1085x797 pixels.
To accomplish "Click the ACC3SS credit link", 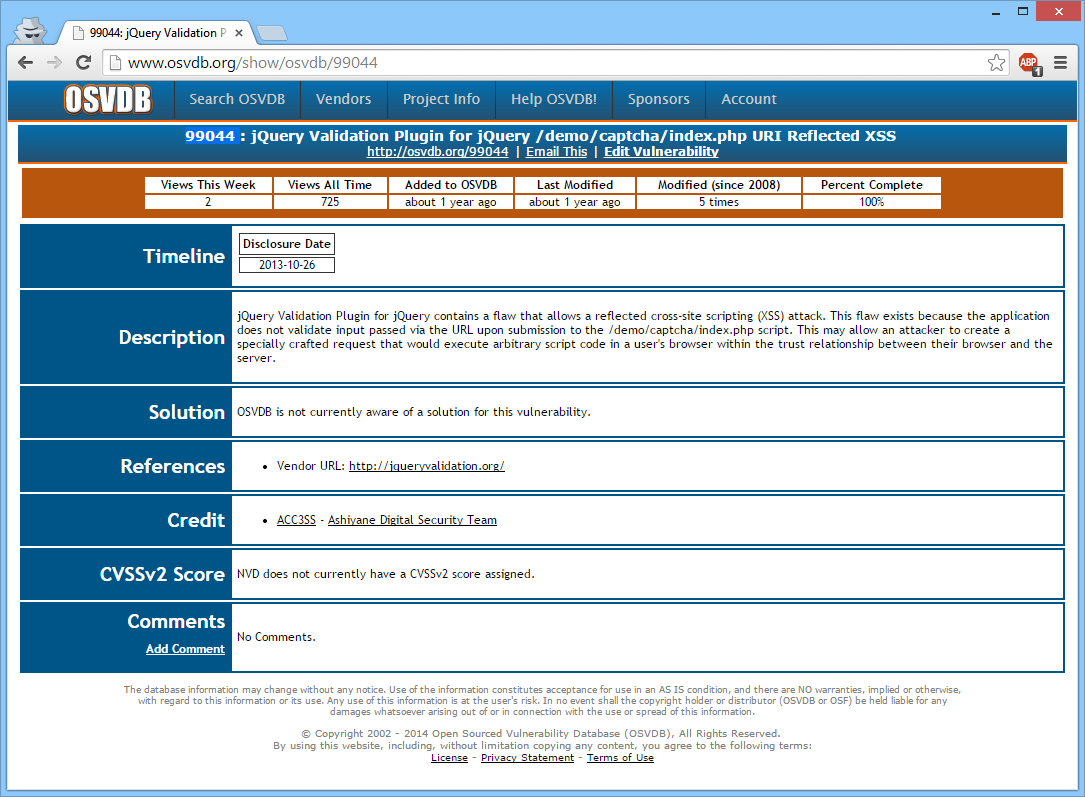I will pyautogui.click(x=296, y=520).
